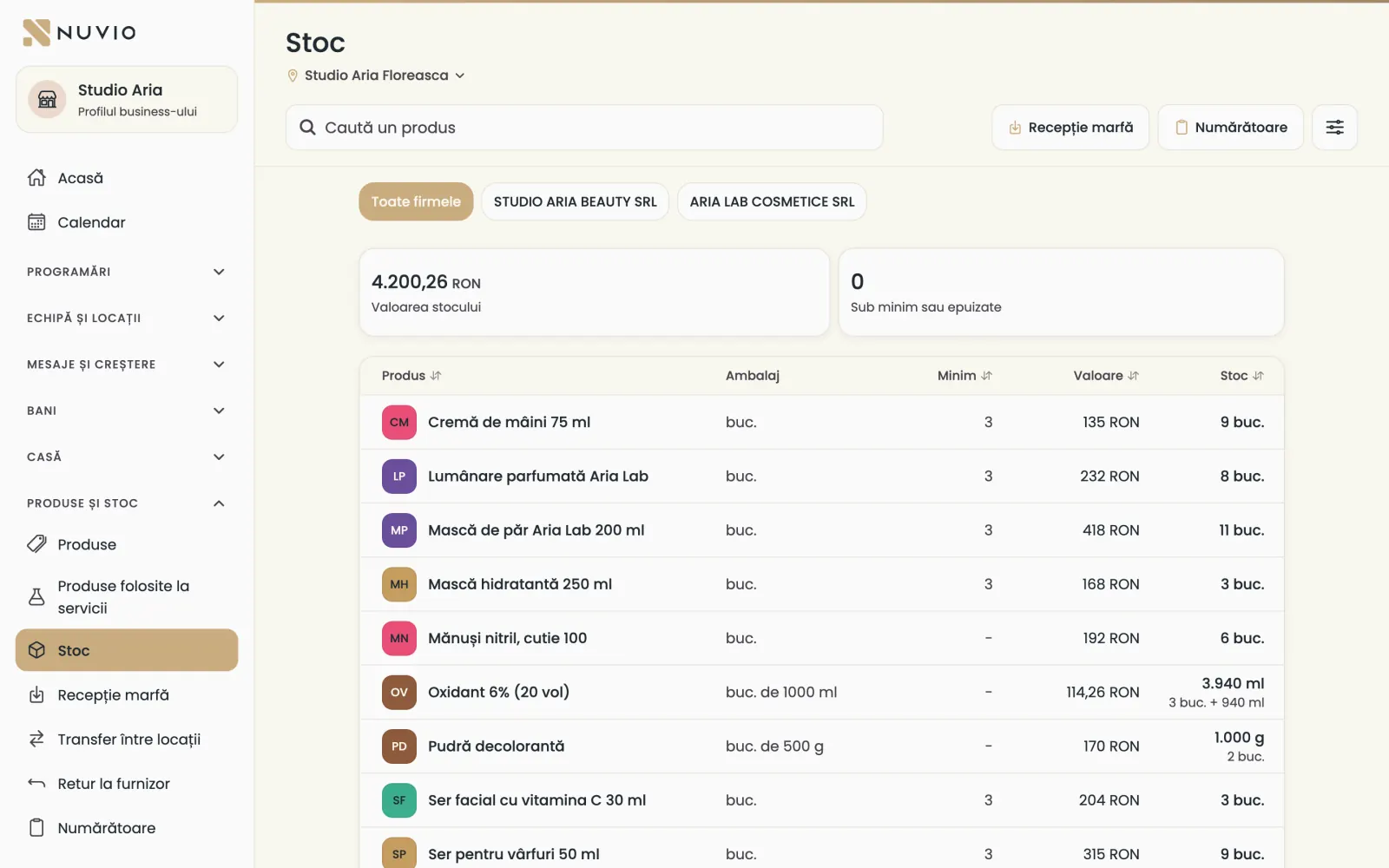Expand the Casă section
Screen dimensions: 1389x868
coord(127,457)
